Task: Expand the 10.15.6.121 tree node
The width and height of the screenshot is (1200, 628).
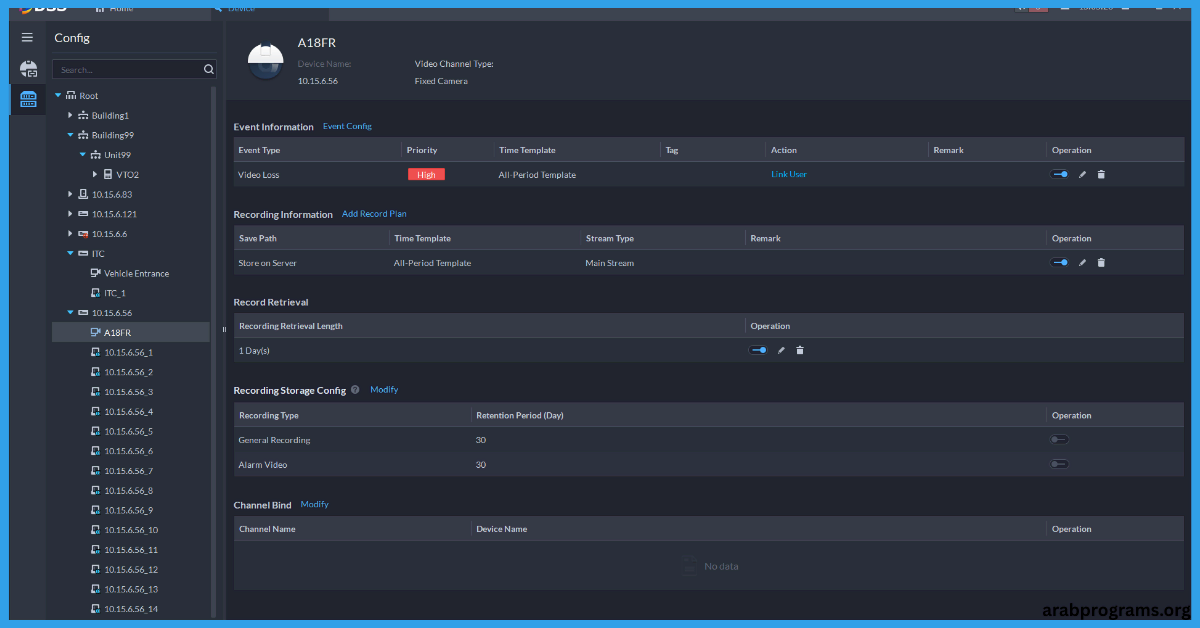Action: [70, 214]
